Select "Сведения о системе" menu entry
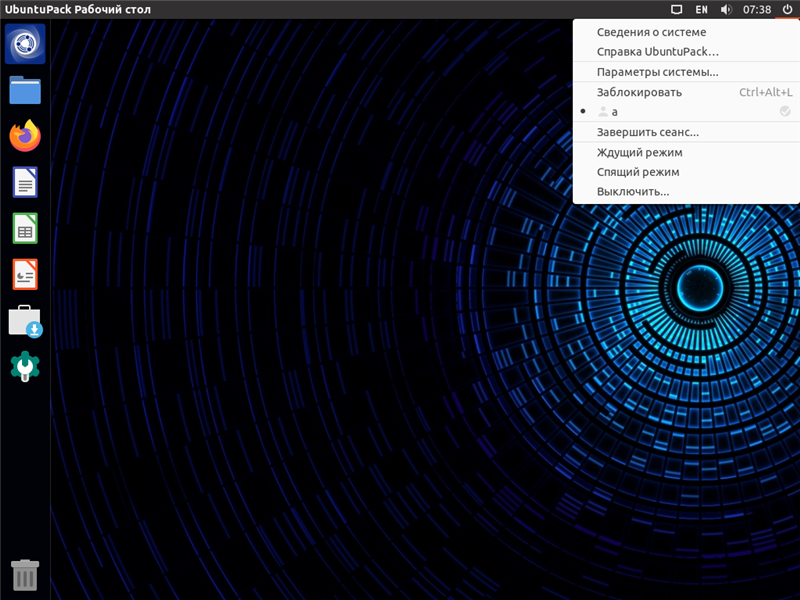 click(686, 32)
